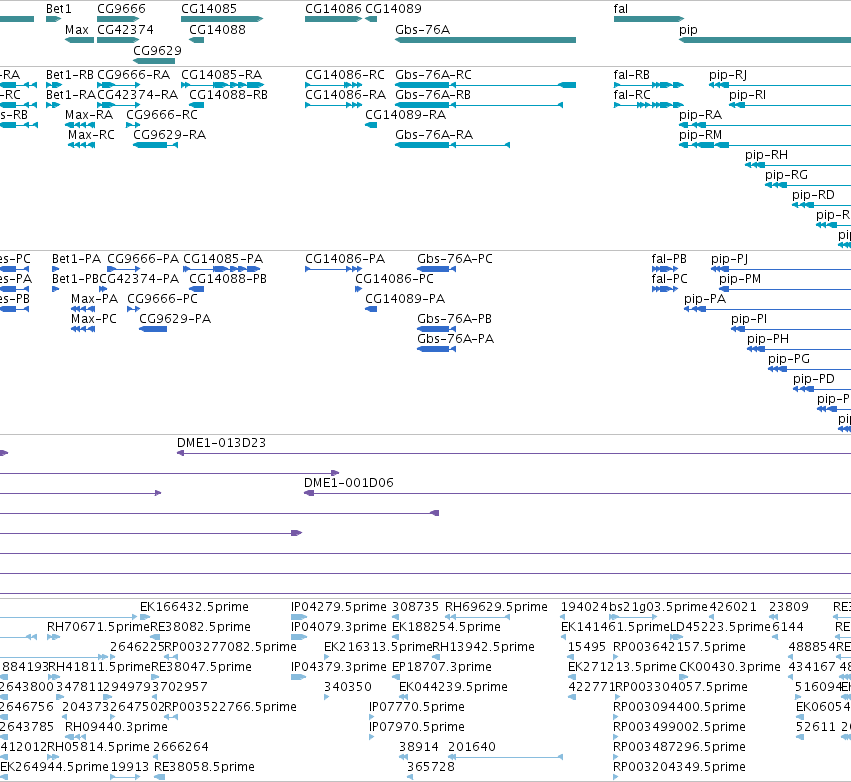Select the Bet1 gene label

tap(59, 9)
